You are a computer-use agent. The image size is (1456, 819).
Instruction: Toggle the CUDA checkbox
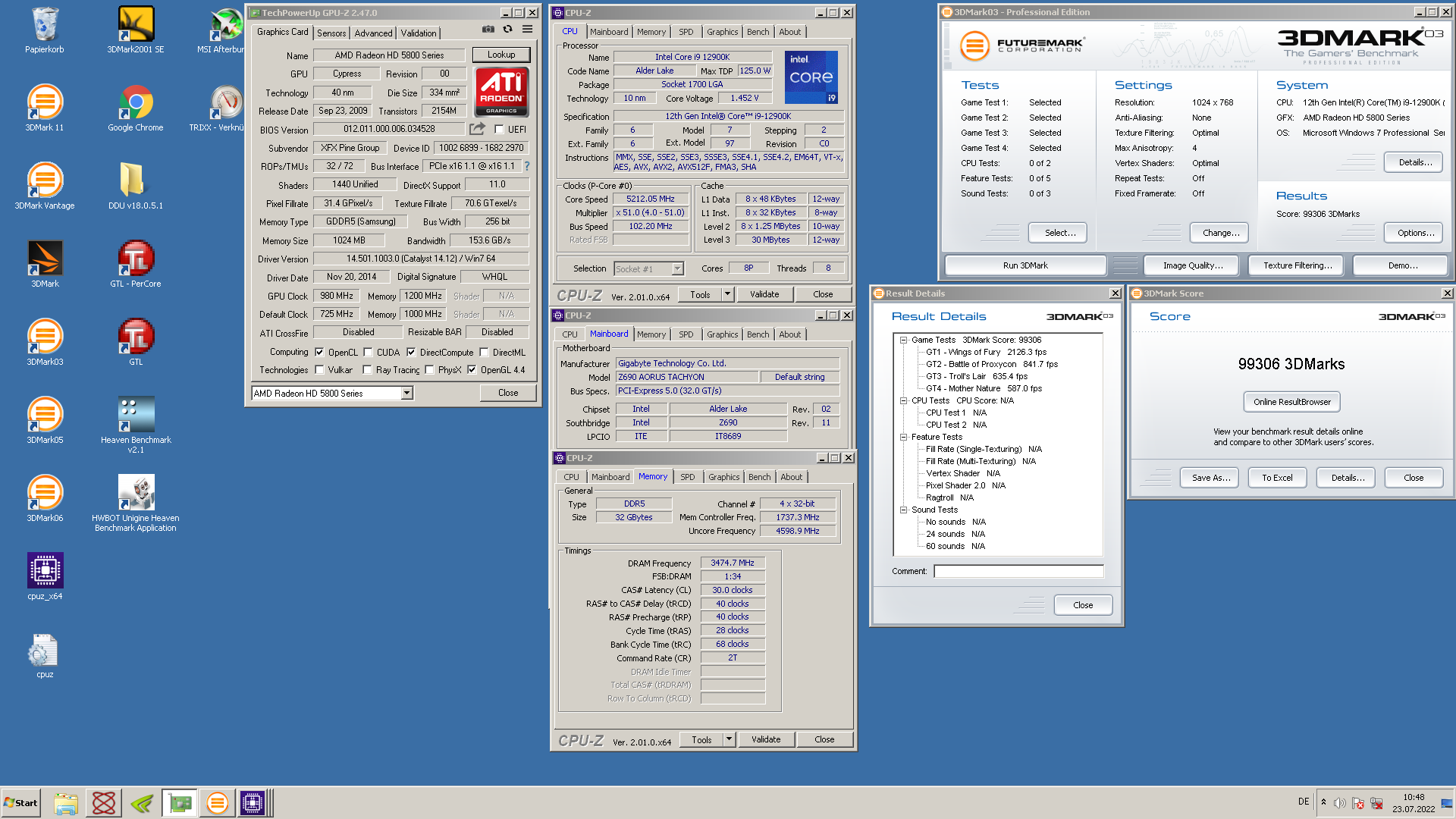coord(368,352)
